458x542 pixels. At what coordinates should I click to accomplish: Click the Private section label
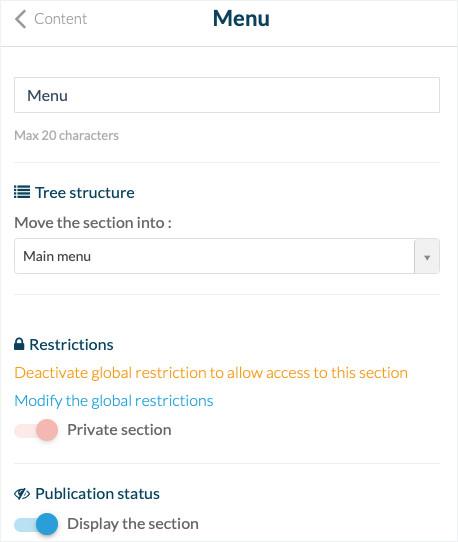click(119, 430)
